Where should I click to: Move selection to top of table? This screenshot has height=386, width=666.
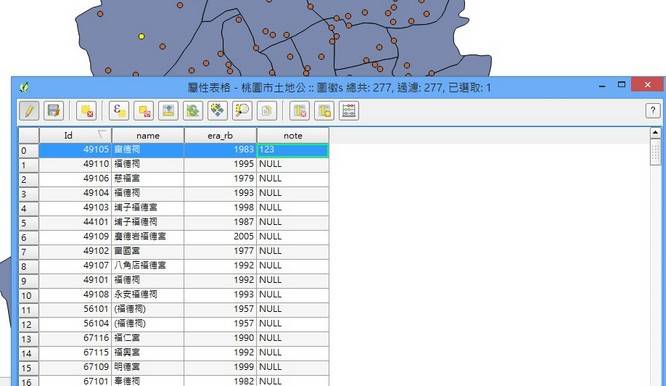[x=168, y=111]
